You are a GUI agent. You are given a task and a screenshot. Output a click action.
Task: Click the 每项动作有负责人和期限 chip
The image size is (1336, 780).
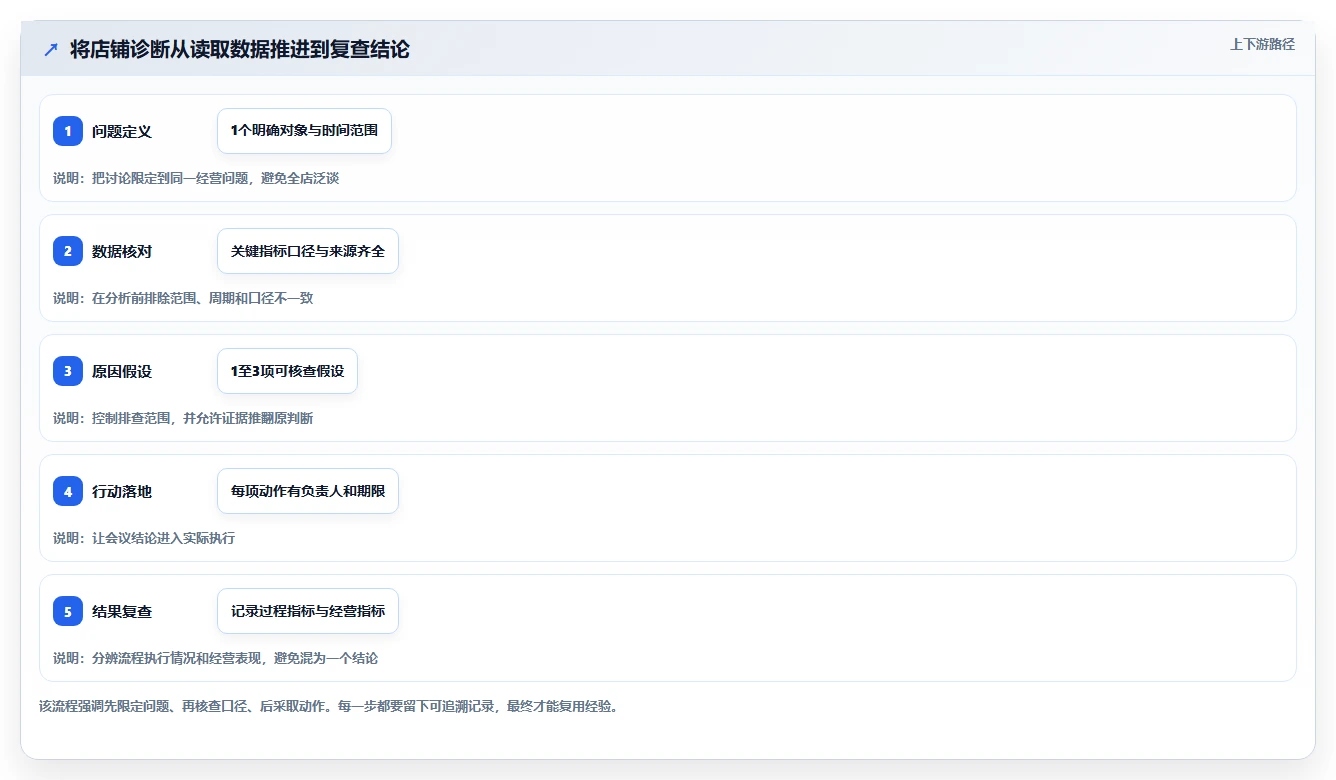point(308,491)
